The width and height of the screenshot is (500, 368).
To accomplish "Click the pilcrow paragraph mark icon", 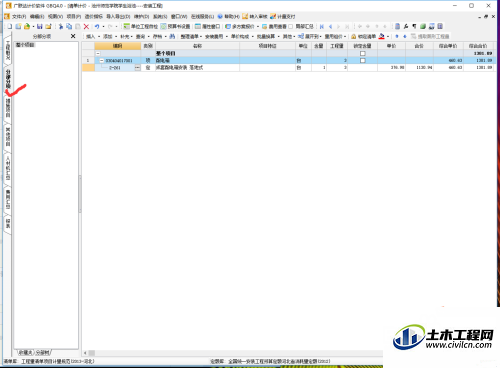I will (x=414, y=26).
